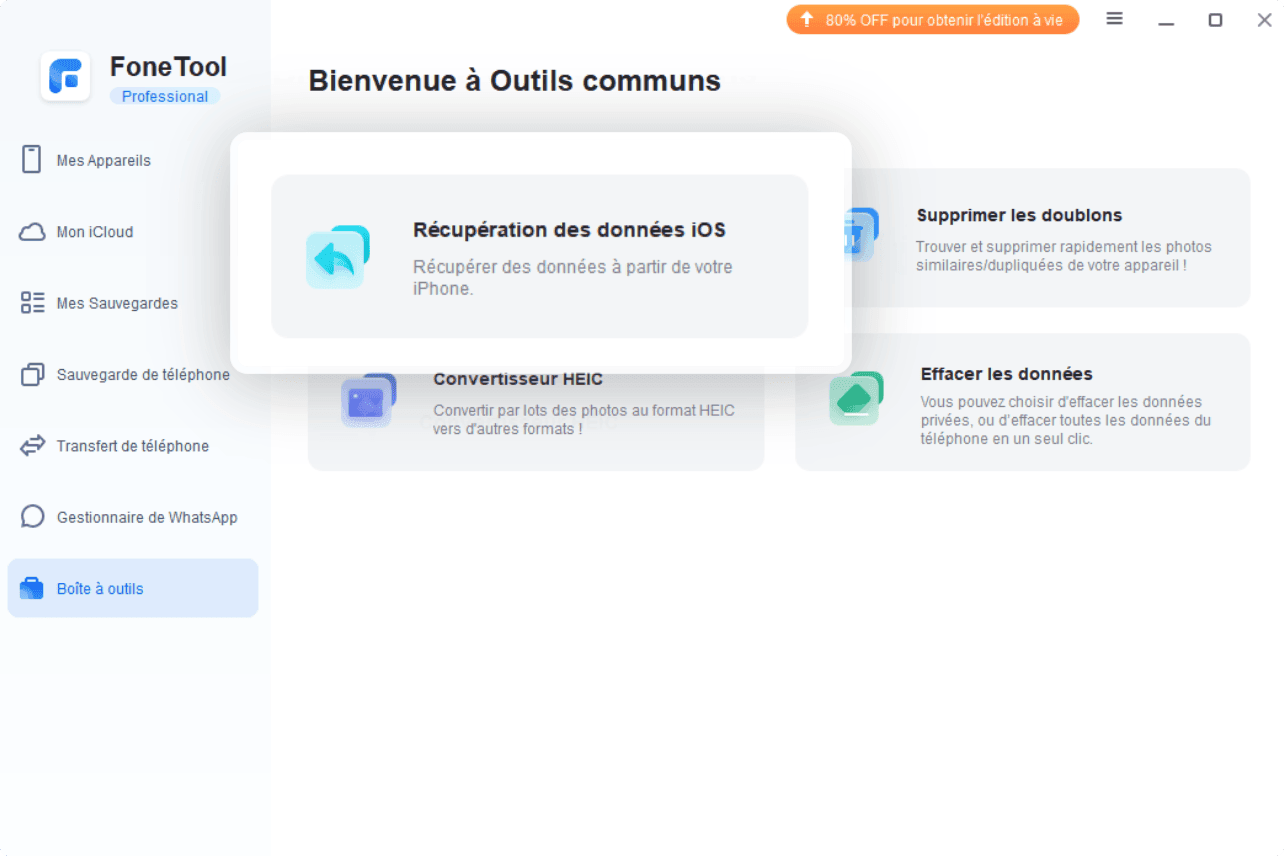Click the Mon iCloud cloud icon
1284x856 pixels.
point(32,232)
